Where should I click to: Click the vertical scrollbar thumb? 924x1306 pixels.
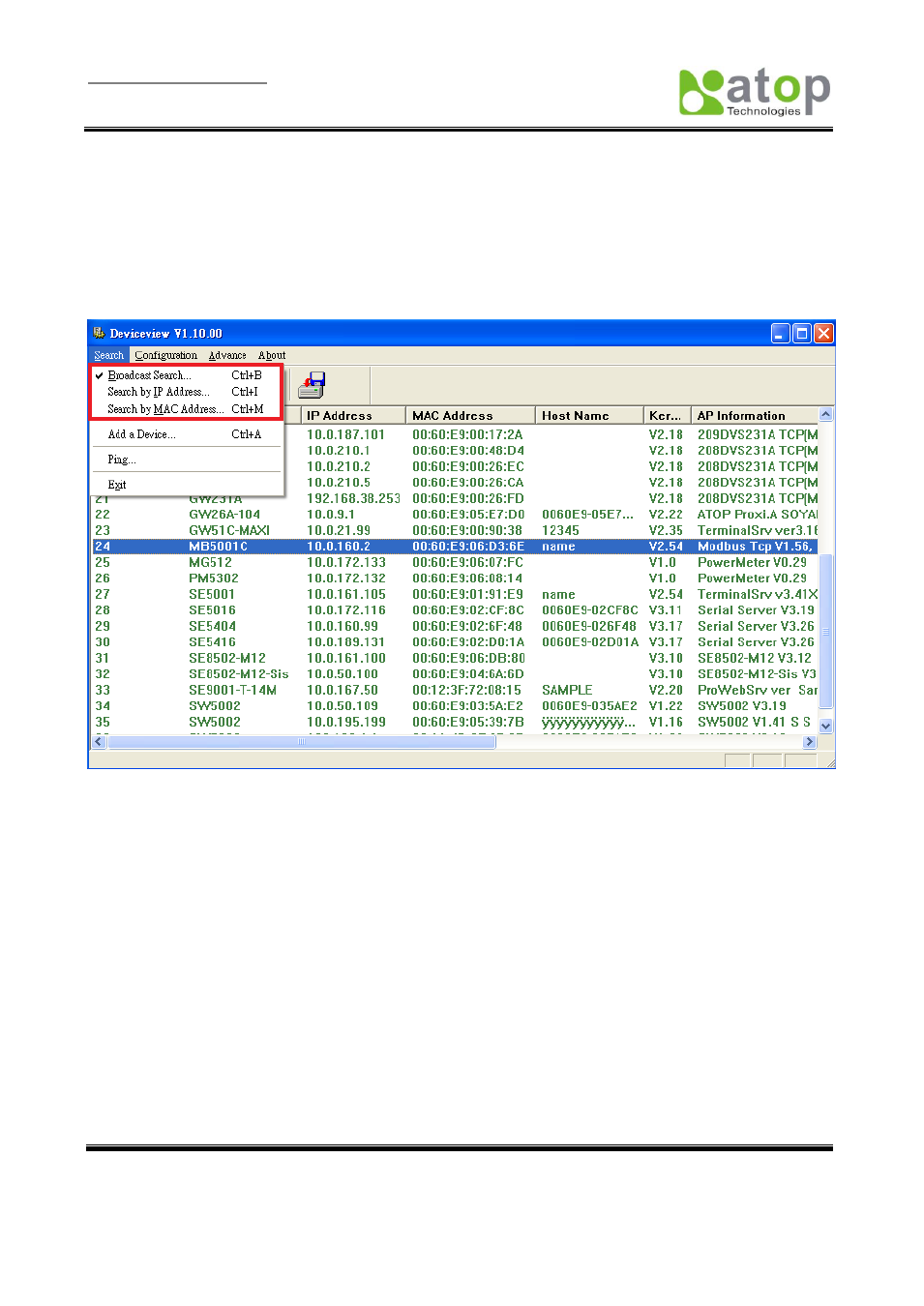pyautogui.click(x=826, y=631)
